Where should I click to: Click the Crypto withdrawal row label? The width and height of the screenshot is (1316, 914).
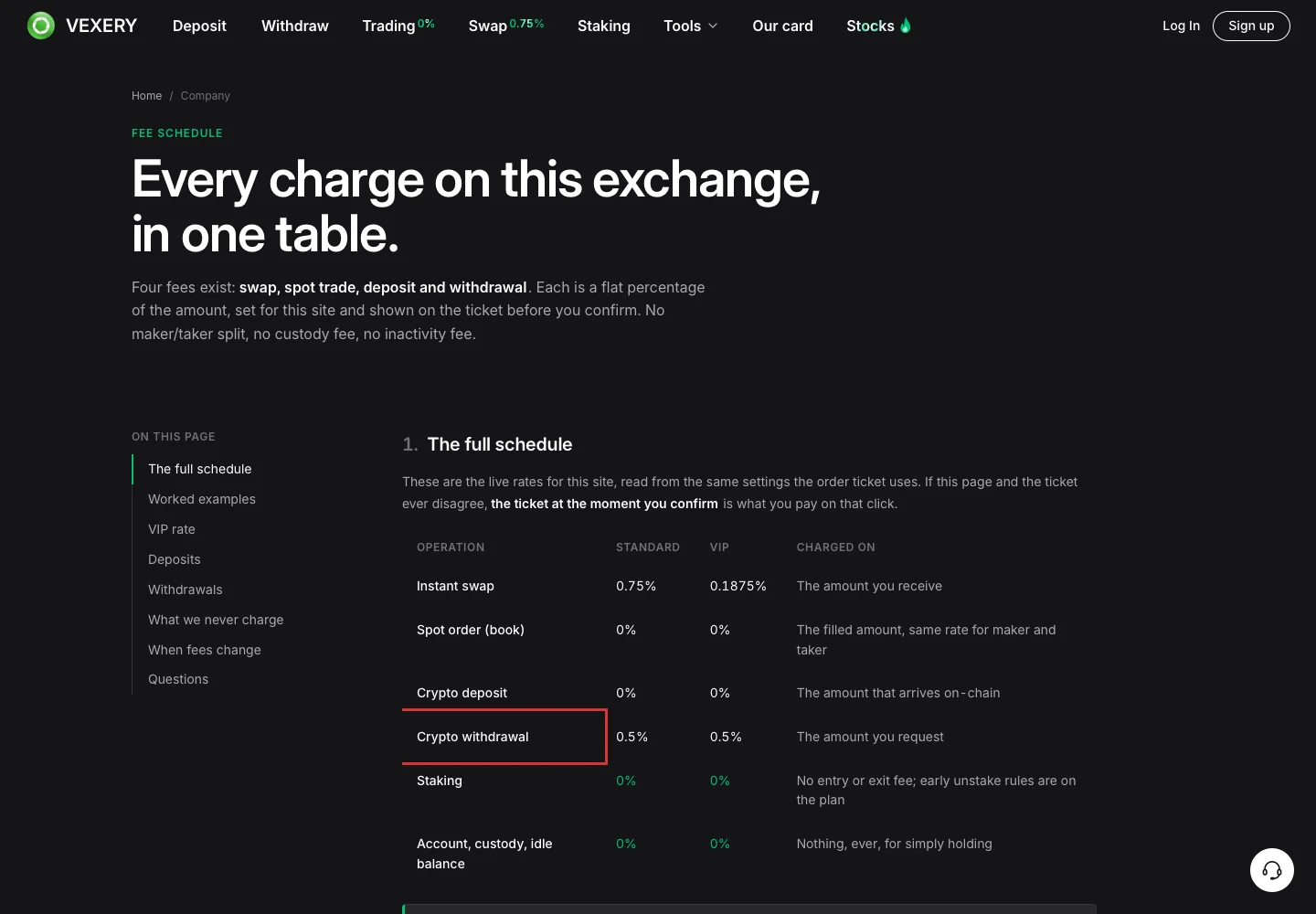pyautogui.click(x=472, y=737)
